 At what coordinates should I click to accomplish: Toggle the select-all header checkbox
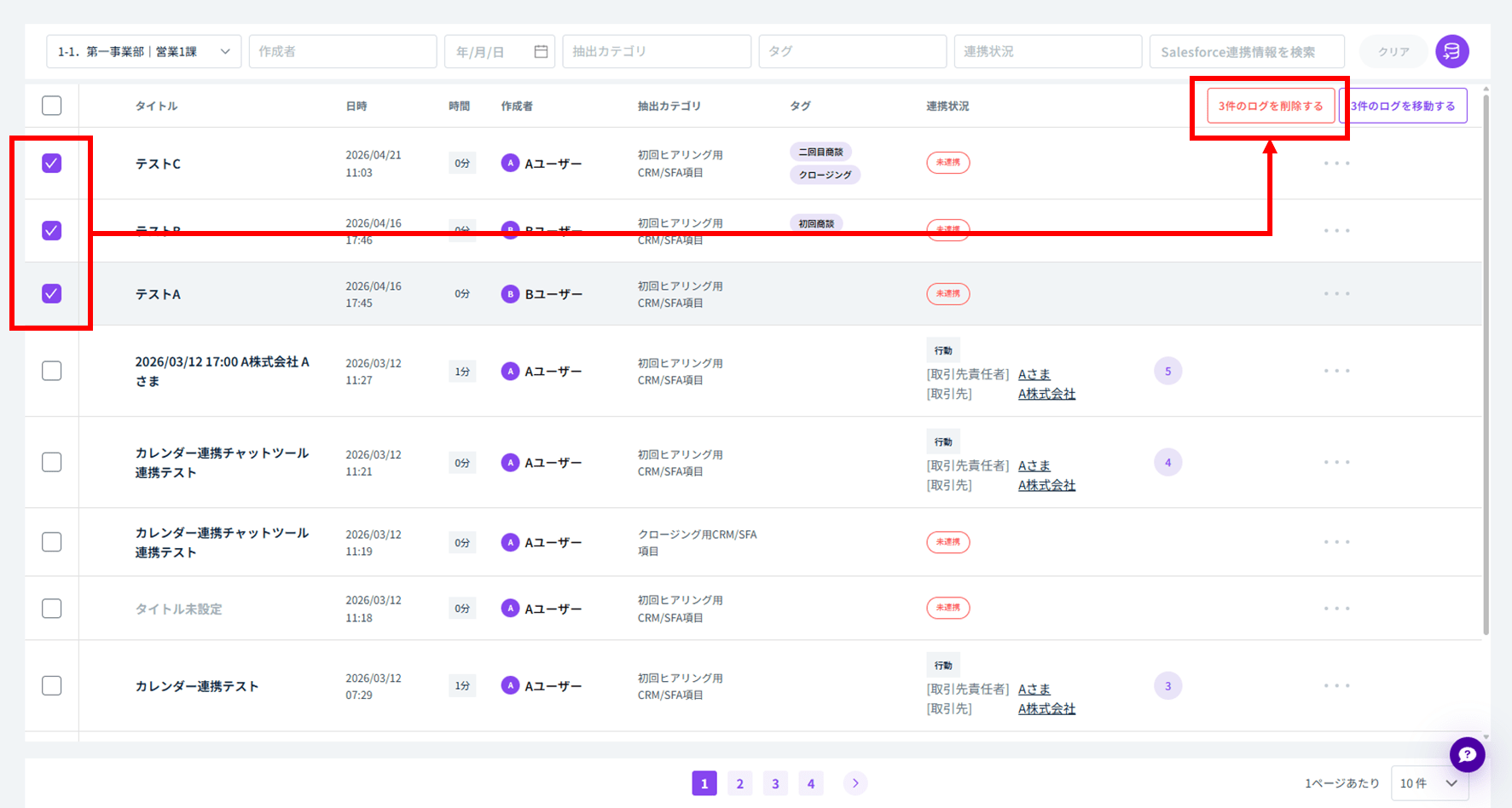click(x=52, y=106)
